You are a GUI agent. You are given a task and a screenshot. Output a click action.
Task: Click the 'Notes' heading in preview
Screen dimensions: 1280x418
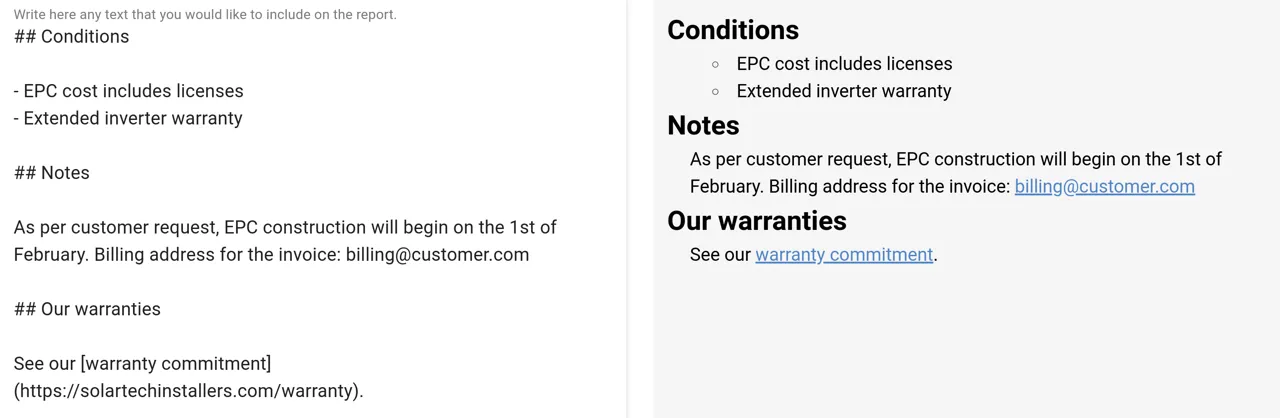(703, 125)
